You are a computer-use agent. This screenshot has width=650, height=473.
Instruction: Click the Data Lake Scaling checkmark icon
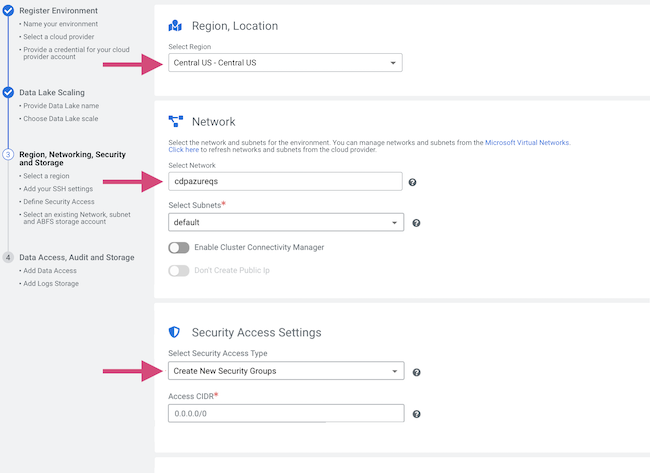(8, 92)
